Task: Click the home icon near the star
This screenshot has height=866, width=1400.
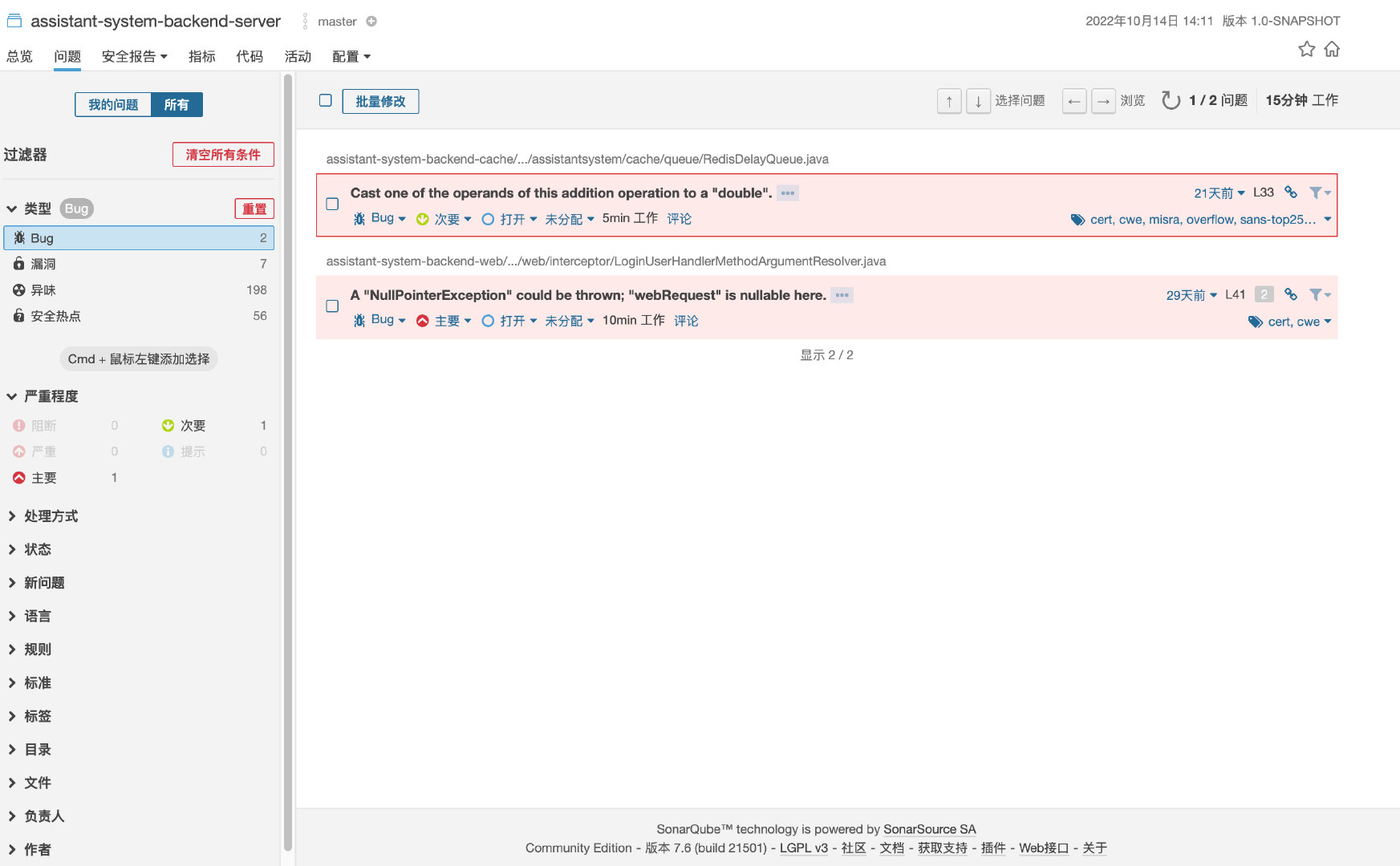Action: pyautogui.click(x=1332, y=49)
